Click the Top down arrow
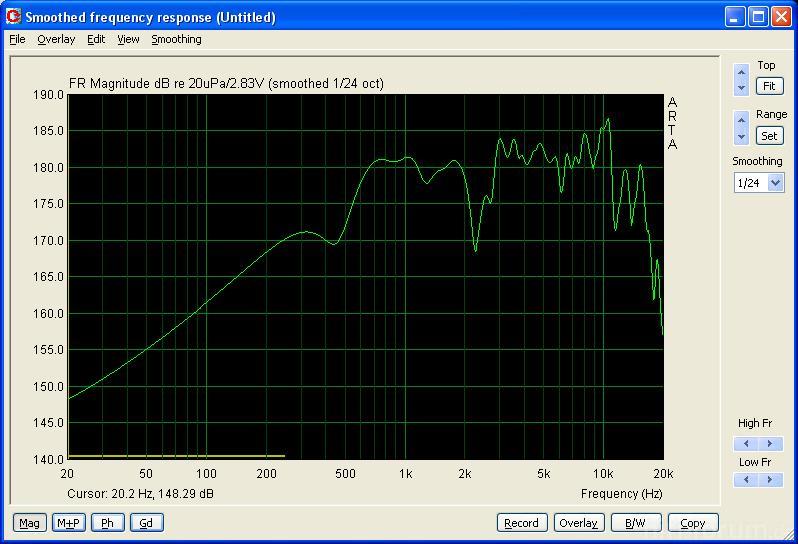Screen dimensions: 798x544 point(741,88)
